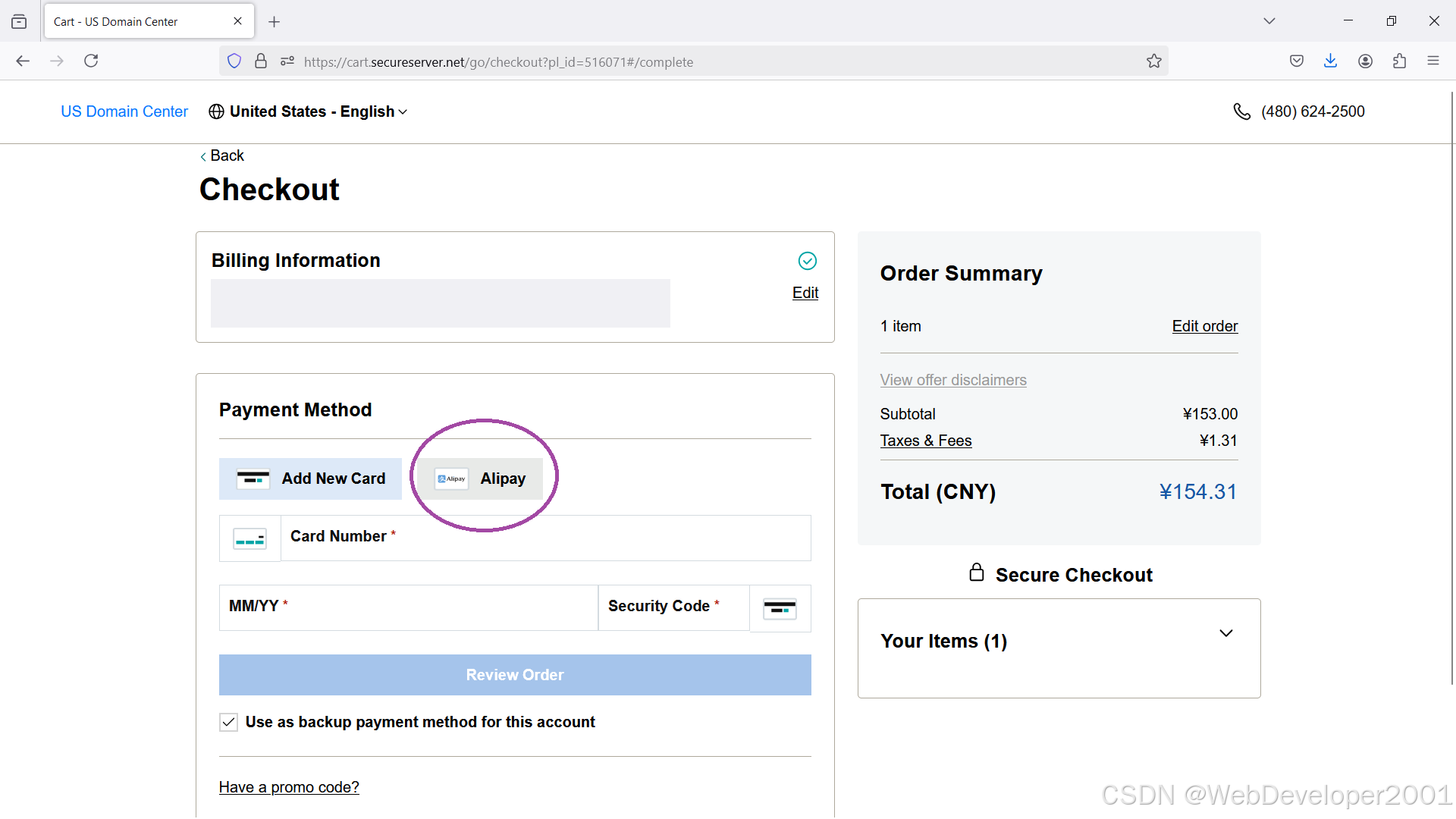Open the Firefox account profile icon
The image size is (1456, 819).
[x=1365, y=61]
